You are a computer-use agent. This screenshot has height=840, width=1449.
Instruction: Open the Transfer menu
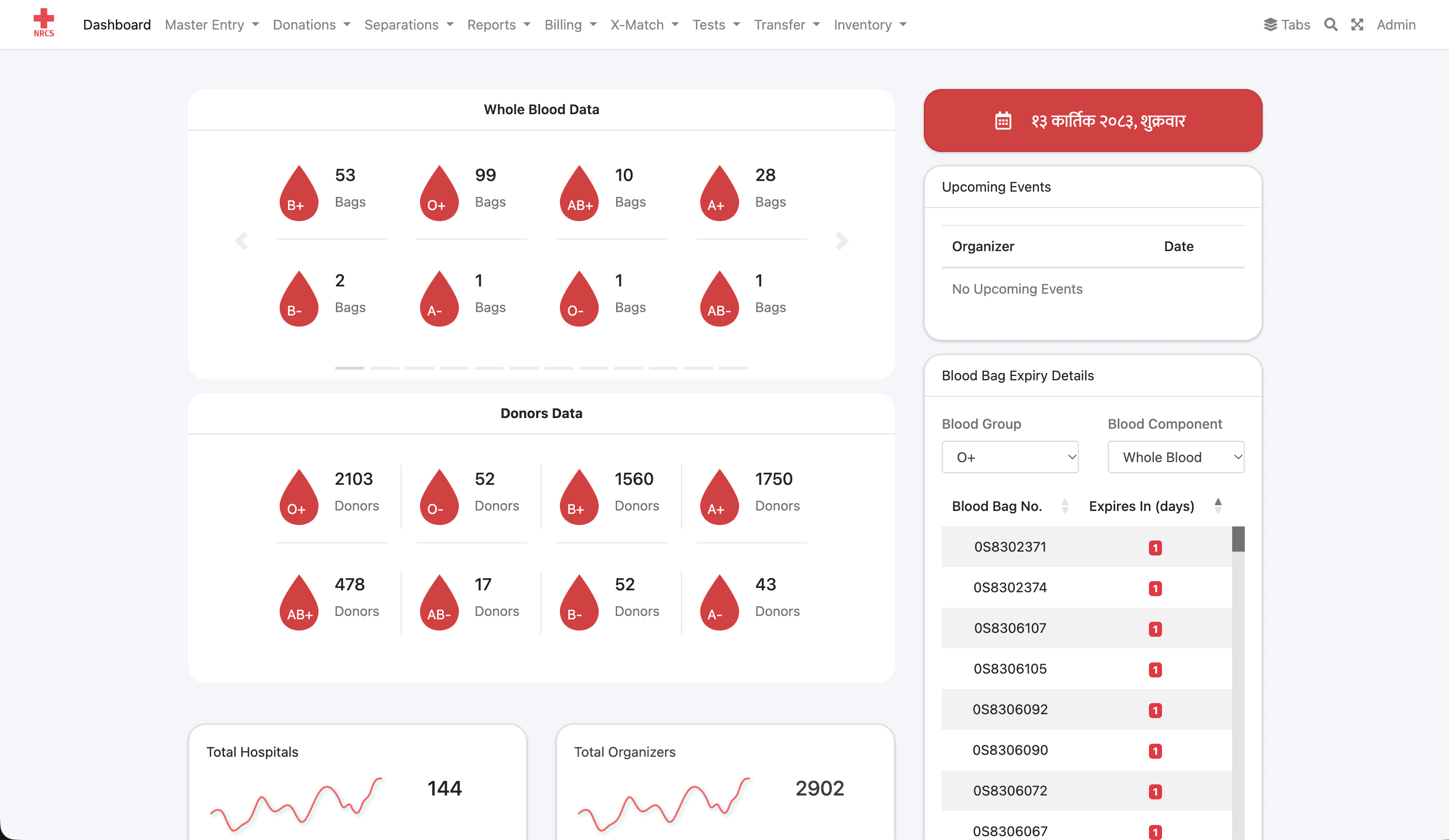786,25
